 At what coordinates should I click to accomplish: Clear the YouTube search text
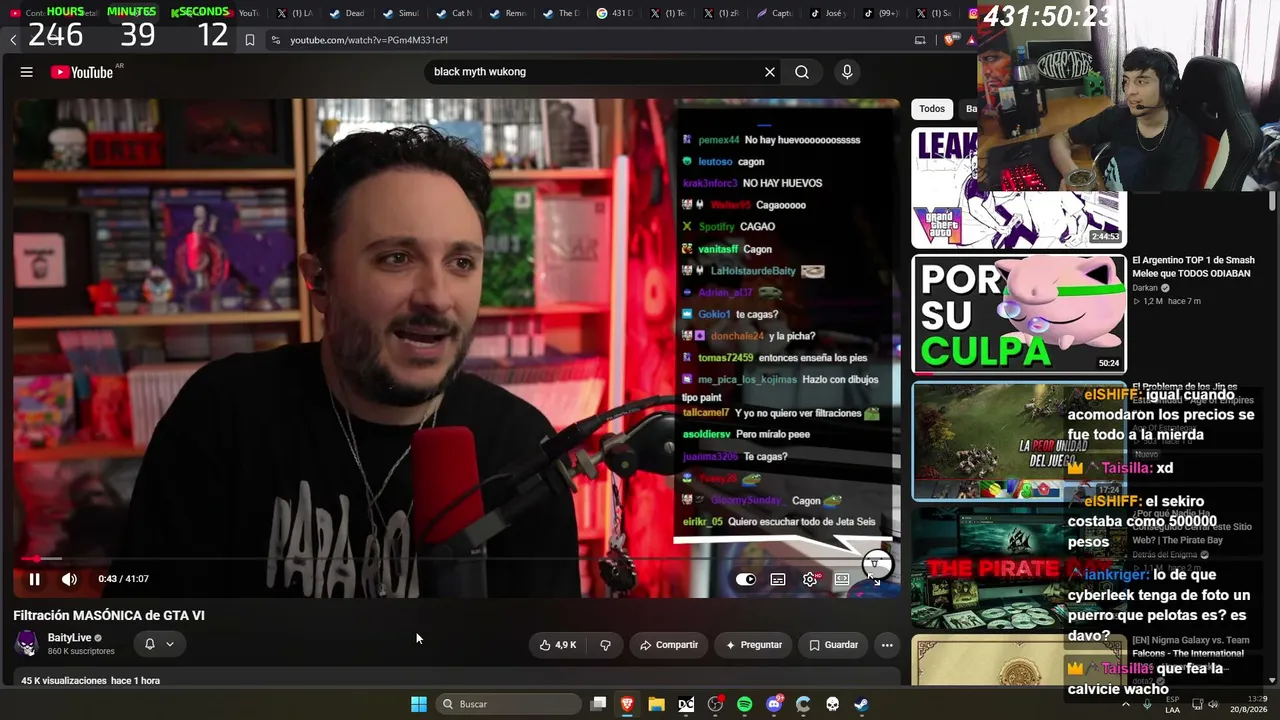pos(770,72)
